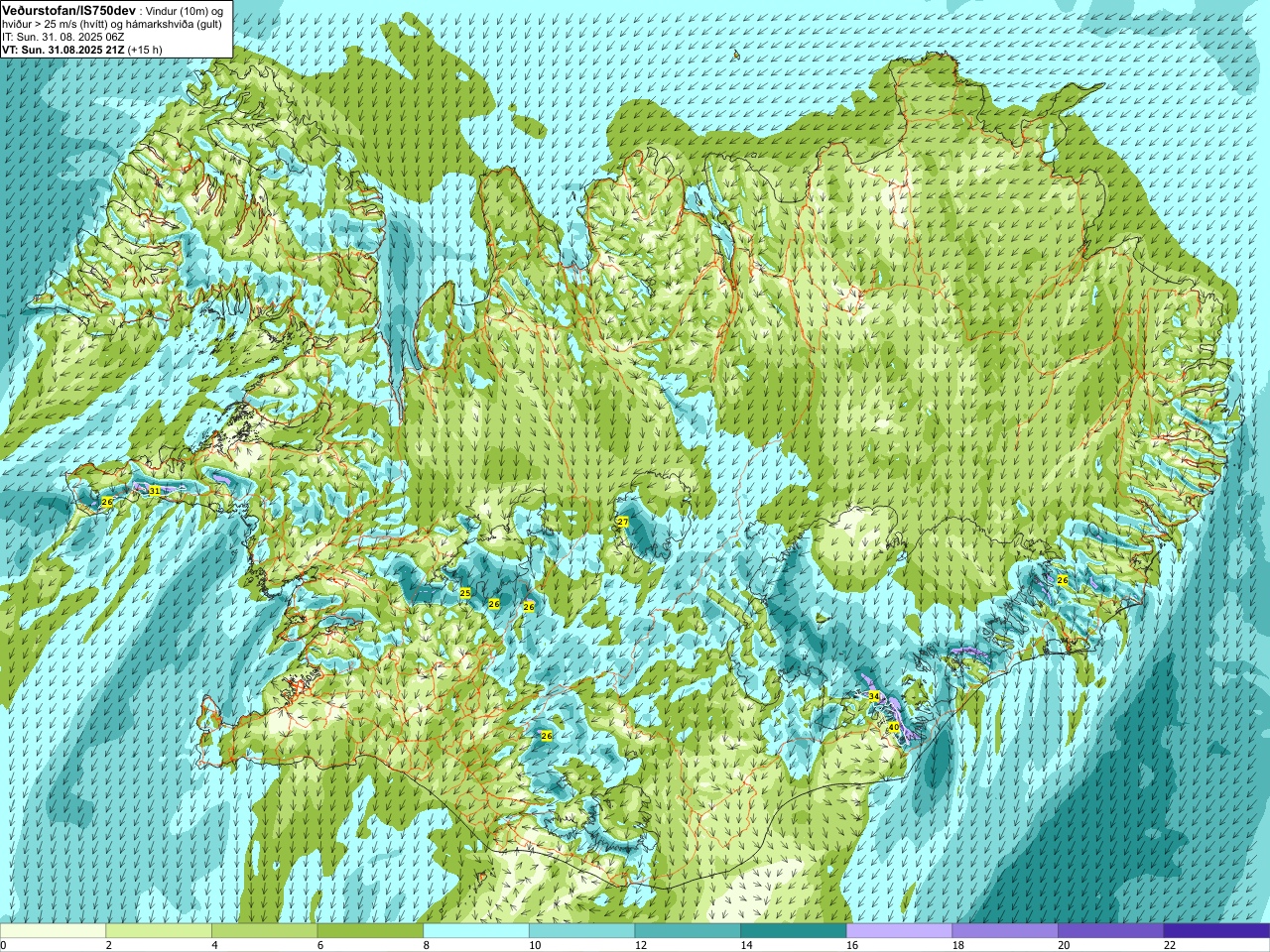Click the yellow 40 gust label

[x=893, y=727]
